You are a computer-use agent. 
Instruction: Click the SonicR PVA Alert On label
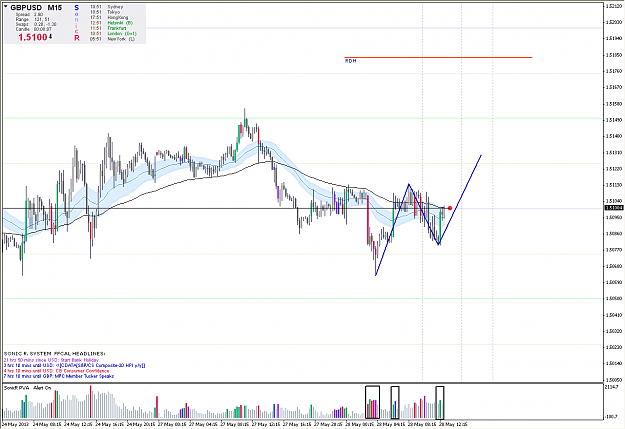28,388
